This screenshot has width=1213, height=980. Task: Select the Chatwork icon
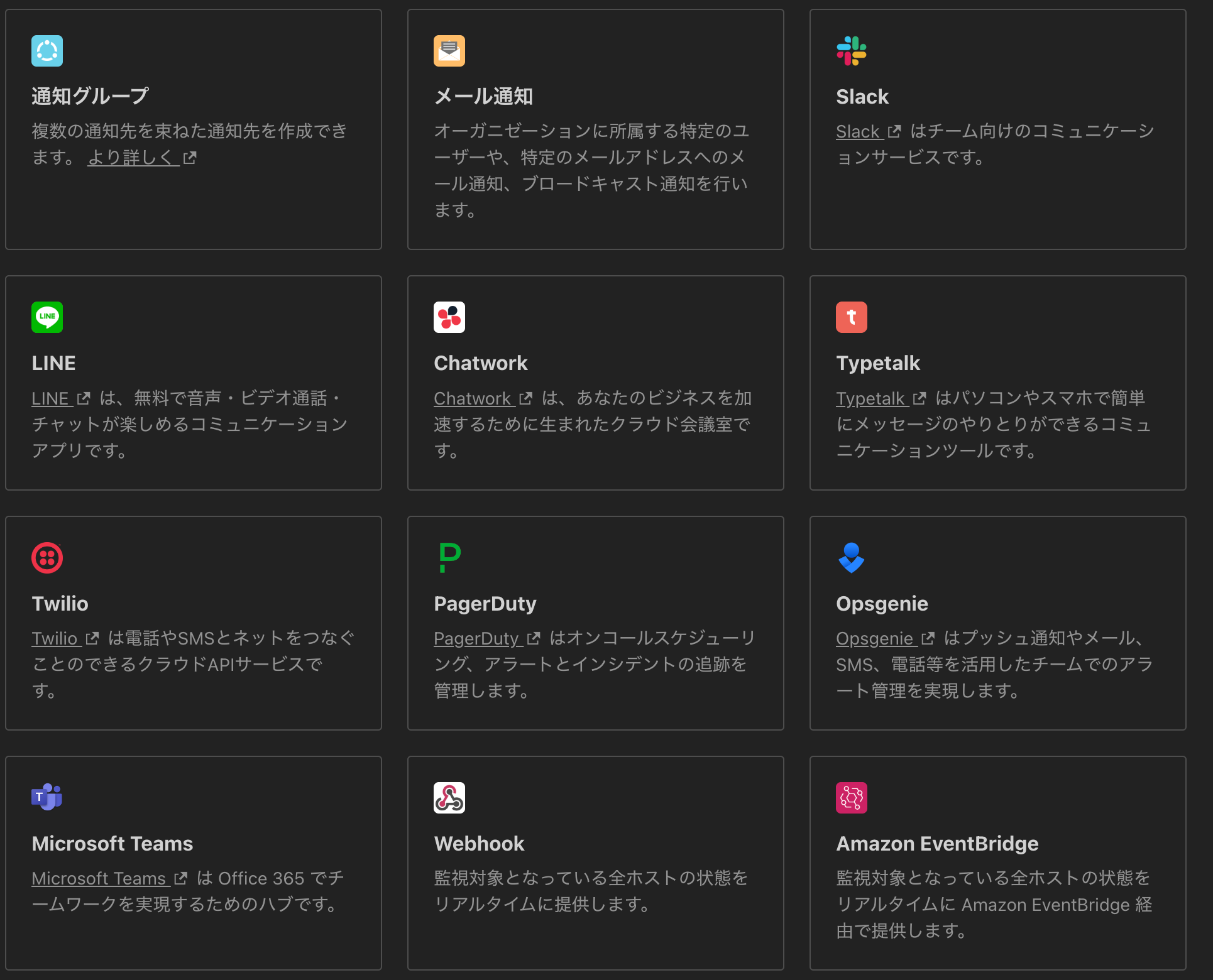[x=449, y=317]
